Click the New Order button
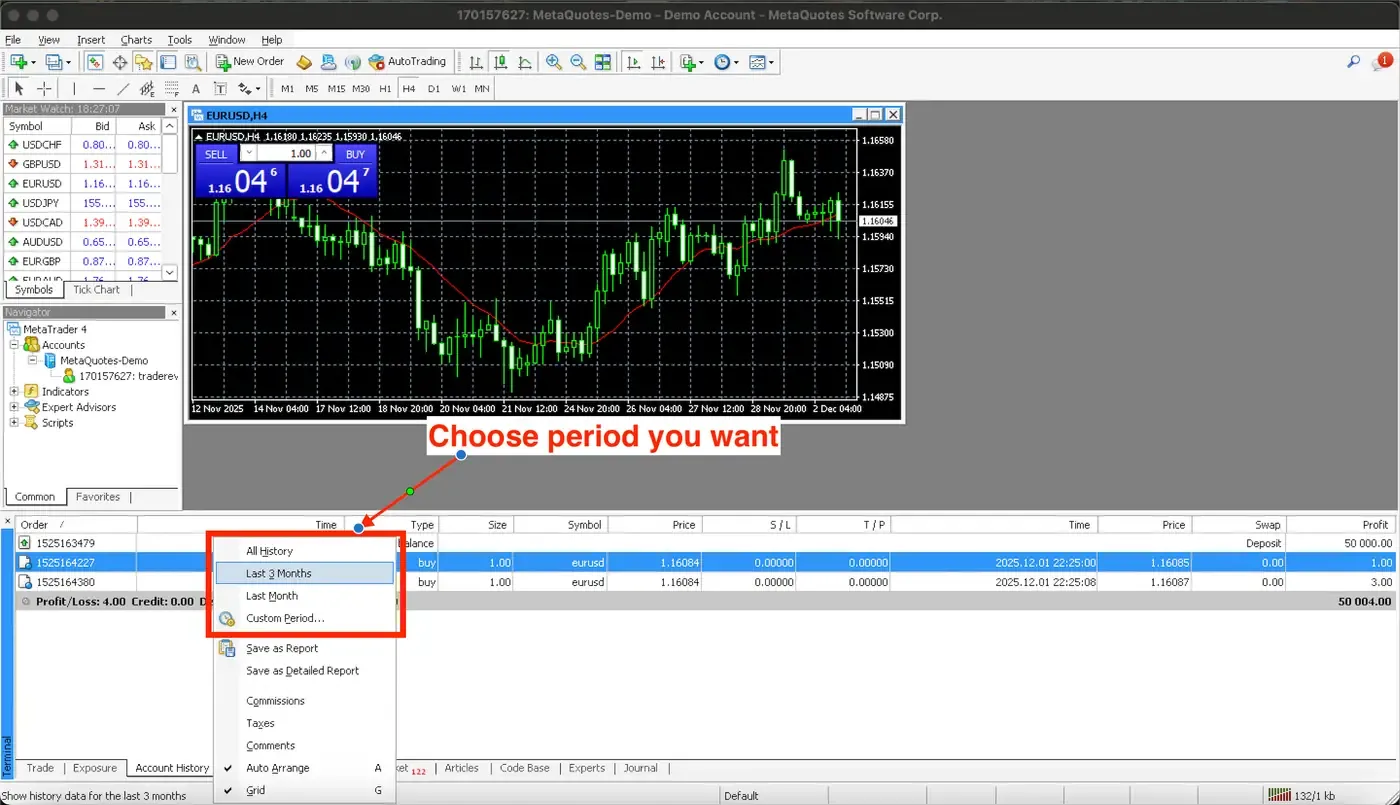Screen dimensions: 1400x805 coord(251,62)
